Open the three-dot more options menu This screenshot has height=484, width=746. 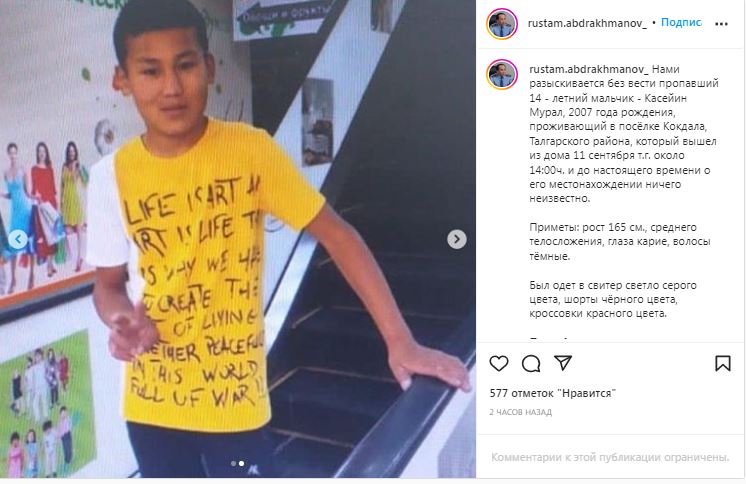721,24
